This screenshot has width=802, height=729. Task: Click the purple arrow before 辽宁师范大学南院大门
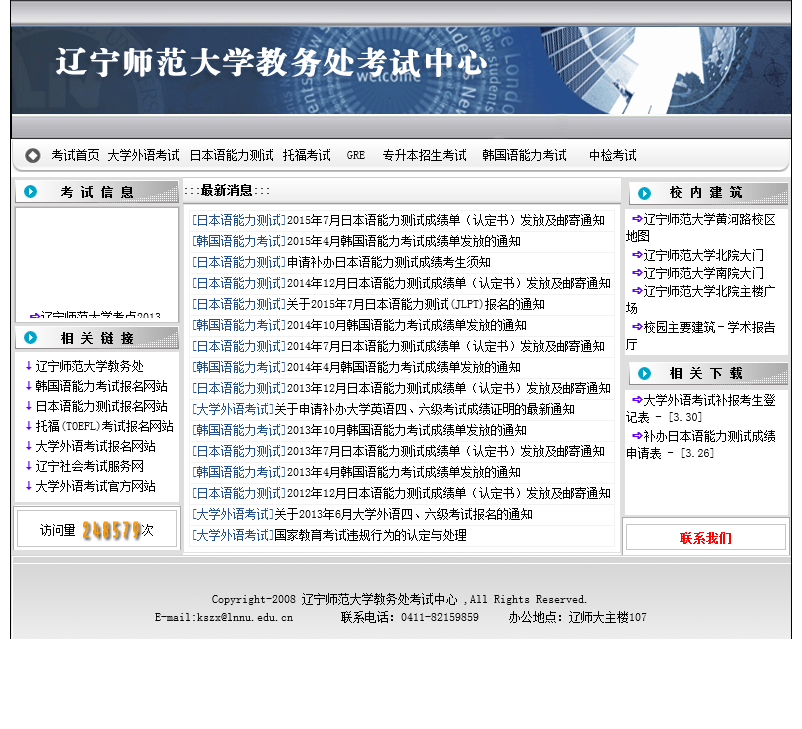coord(637,272)
